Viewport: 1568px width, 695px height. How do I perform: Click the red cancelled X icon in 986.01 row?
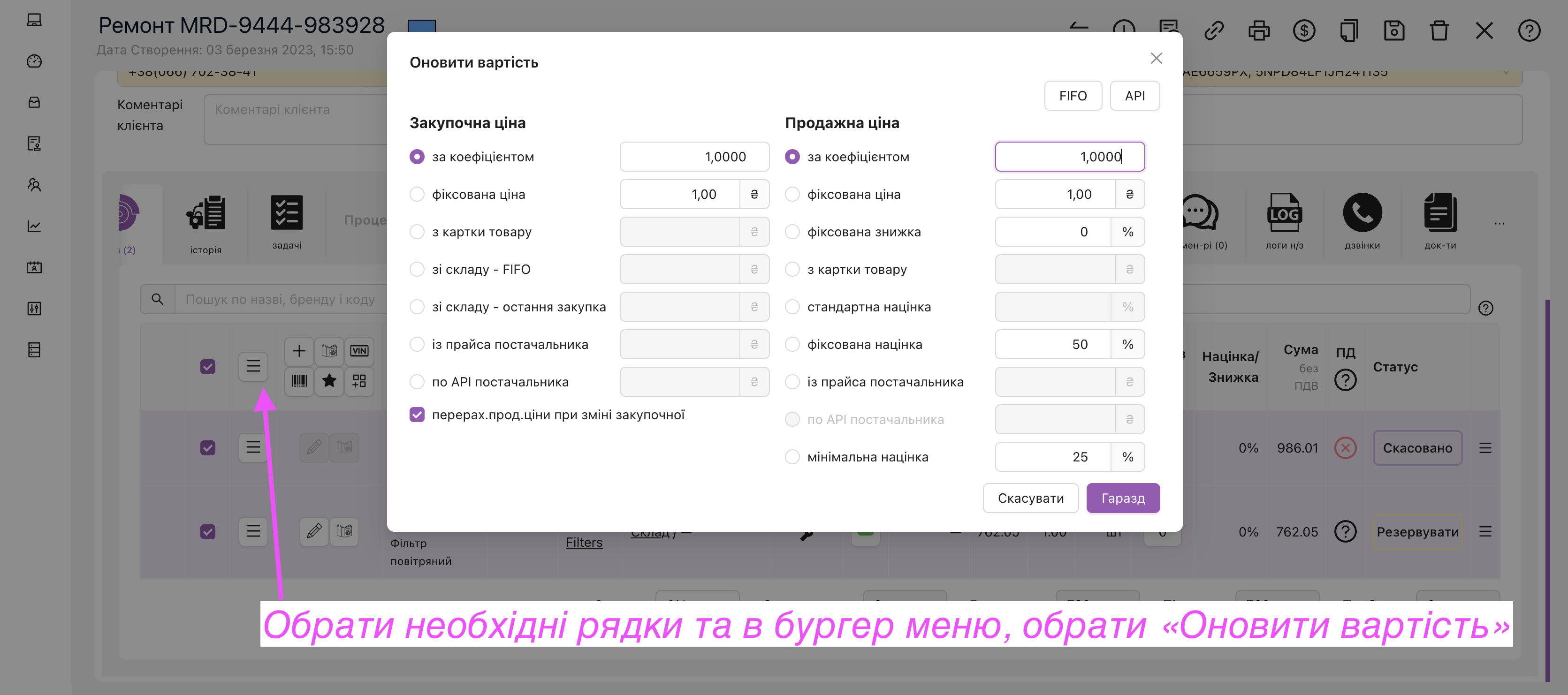(1345, 448)
